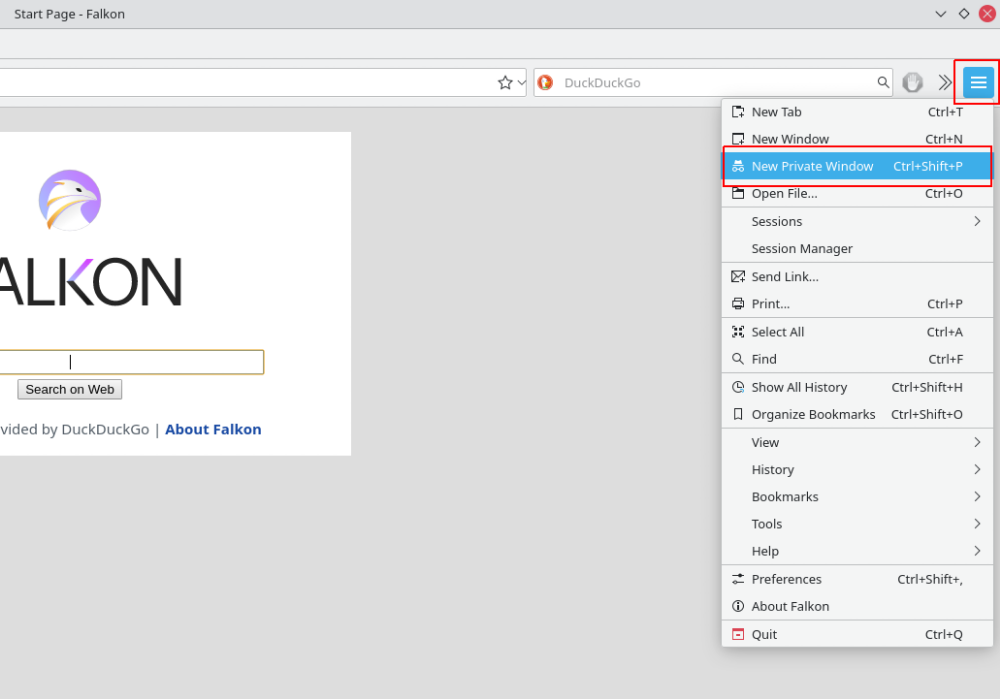Click the Open File folder icon
The width and height of the screenshot is (1000, 699).
738,193
